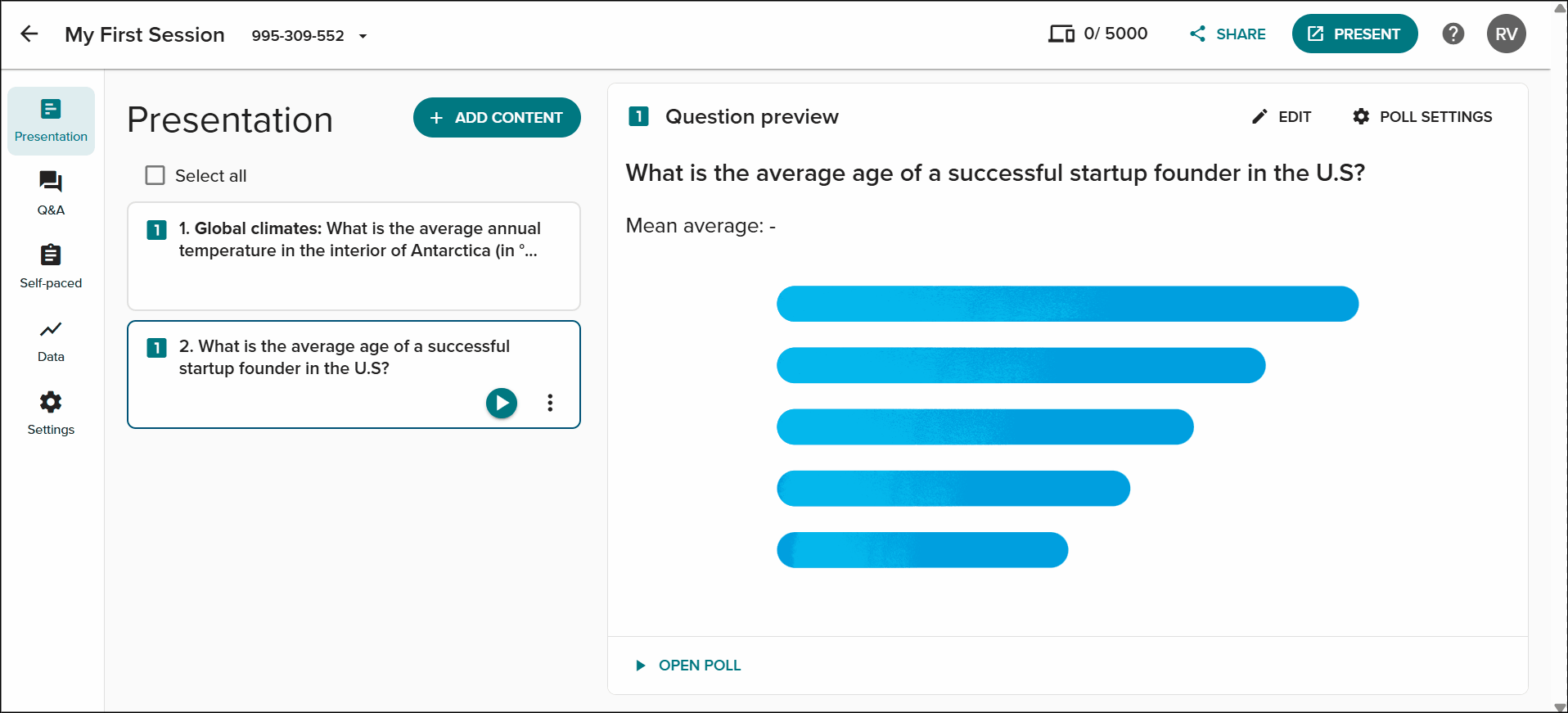Open the Q&A sidebar tab
Screen dimensions: 1568x713
51,193
